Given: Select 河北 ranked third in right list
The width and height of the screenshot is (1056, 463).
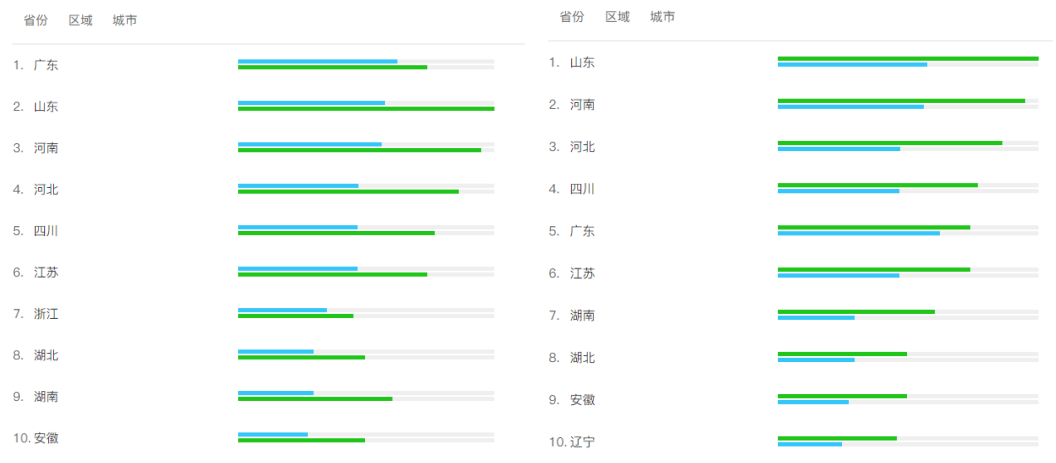Looking at the screenshot, I should pyautogui.click(x=582, y=147).
